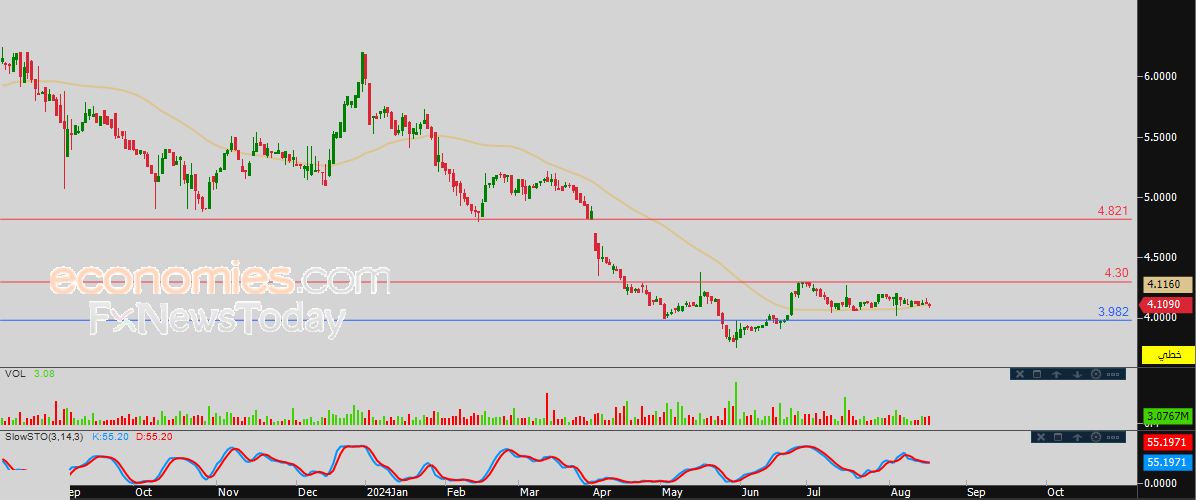
Task: Move the VOL panel down
Action: pos(1077,374)
